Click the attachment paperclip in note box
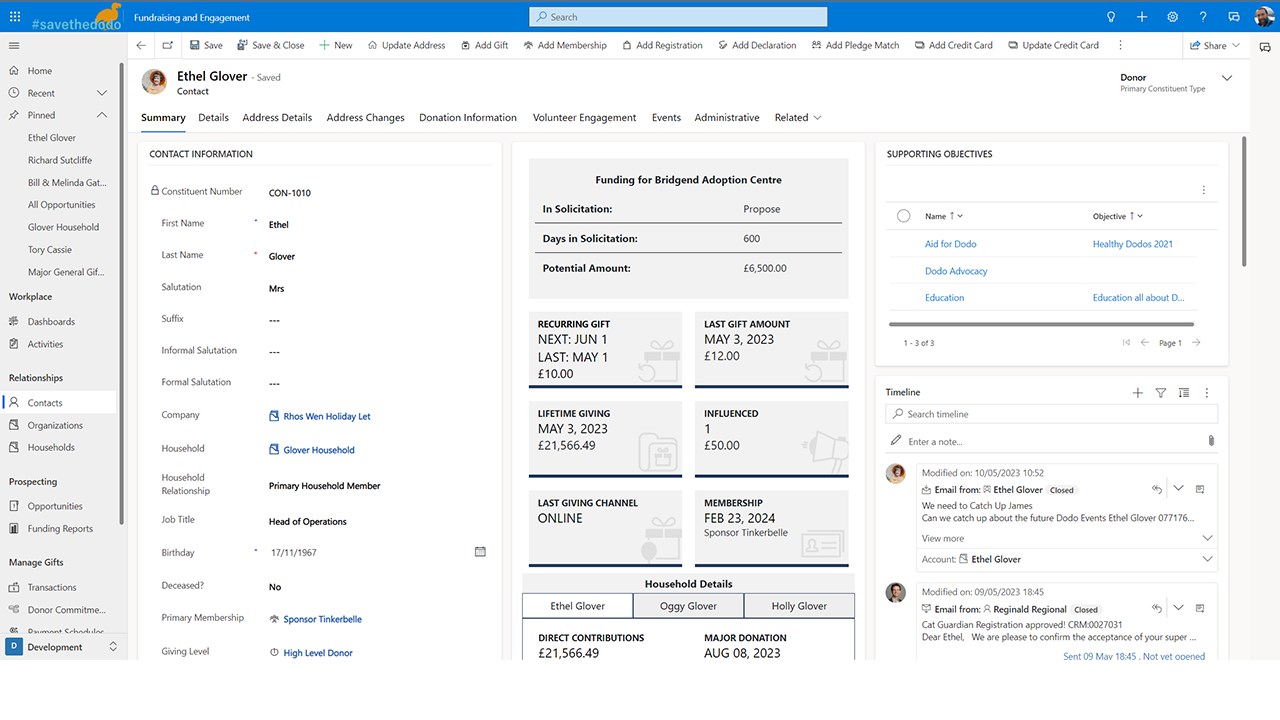1280x720 pixels. point(1211,441)
